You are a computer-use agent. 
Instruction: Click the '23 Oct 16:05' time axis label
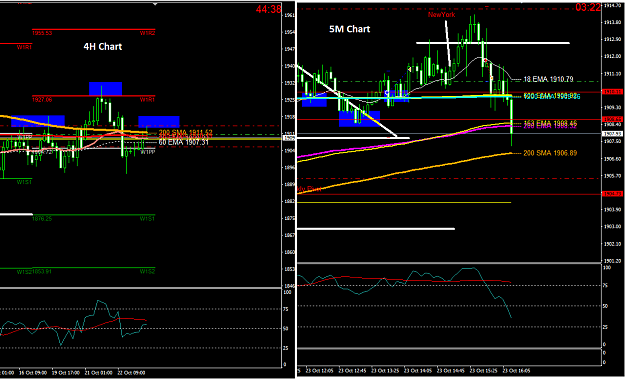click(x=517, y=370)
